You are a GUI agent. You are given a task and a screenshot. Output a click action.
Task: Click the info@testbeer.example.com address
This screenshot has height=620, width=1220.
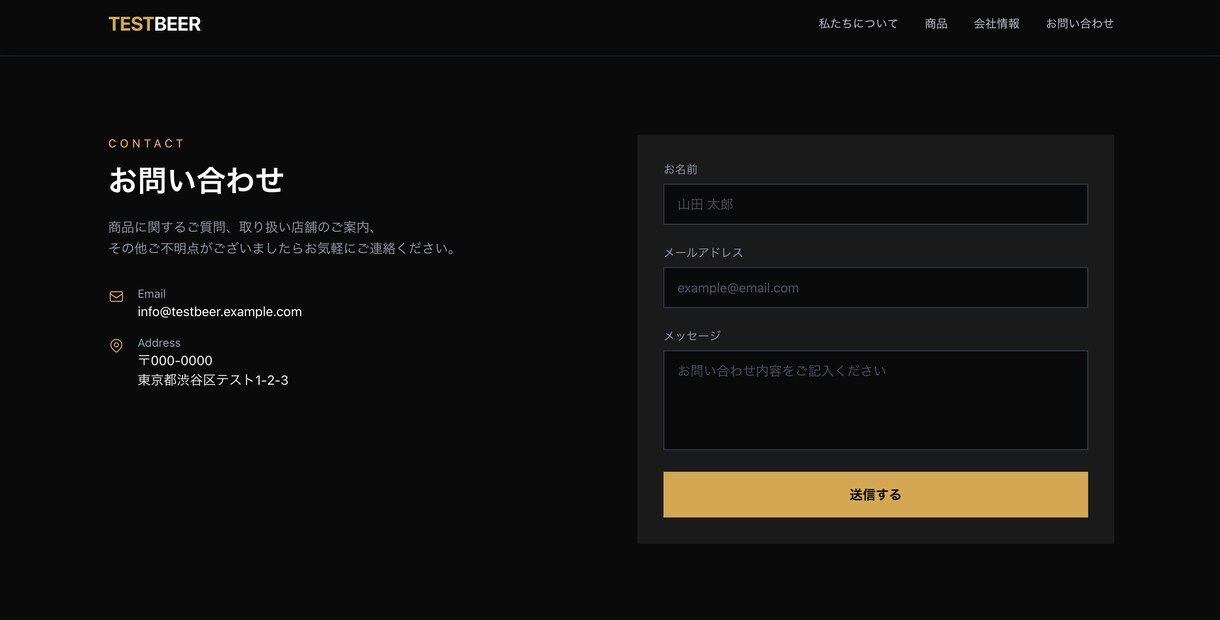click(x=220, y=312)
